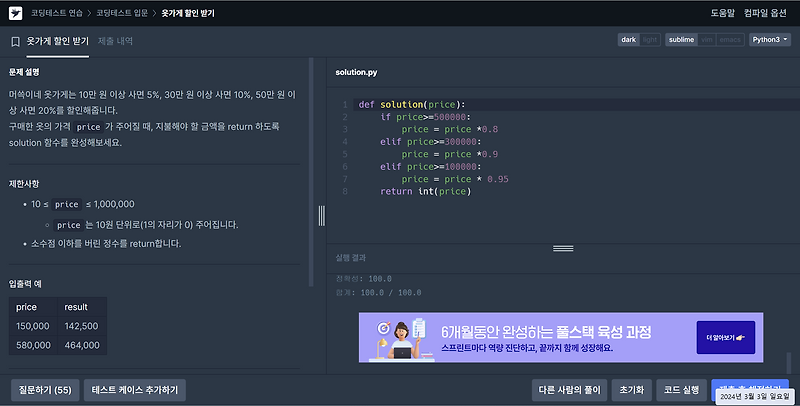Viewport: 800px width, 406px height.
Task: Click the result panel scrollbar
Action: pyautogui.click(x=789, y=363)
